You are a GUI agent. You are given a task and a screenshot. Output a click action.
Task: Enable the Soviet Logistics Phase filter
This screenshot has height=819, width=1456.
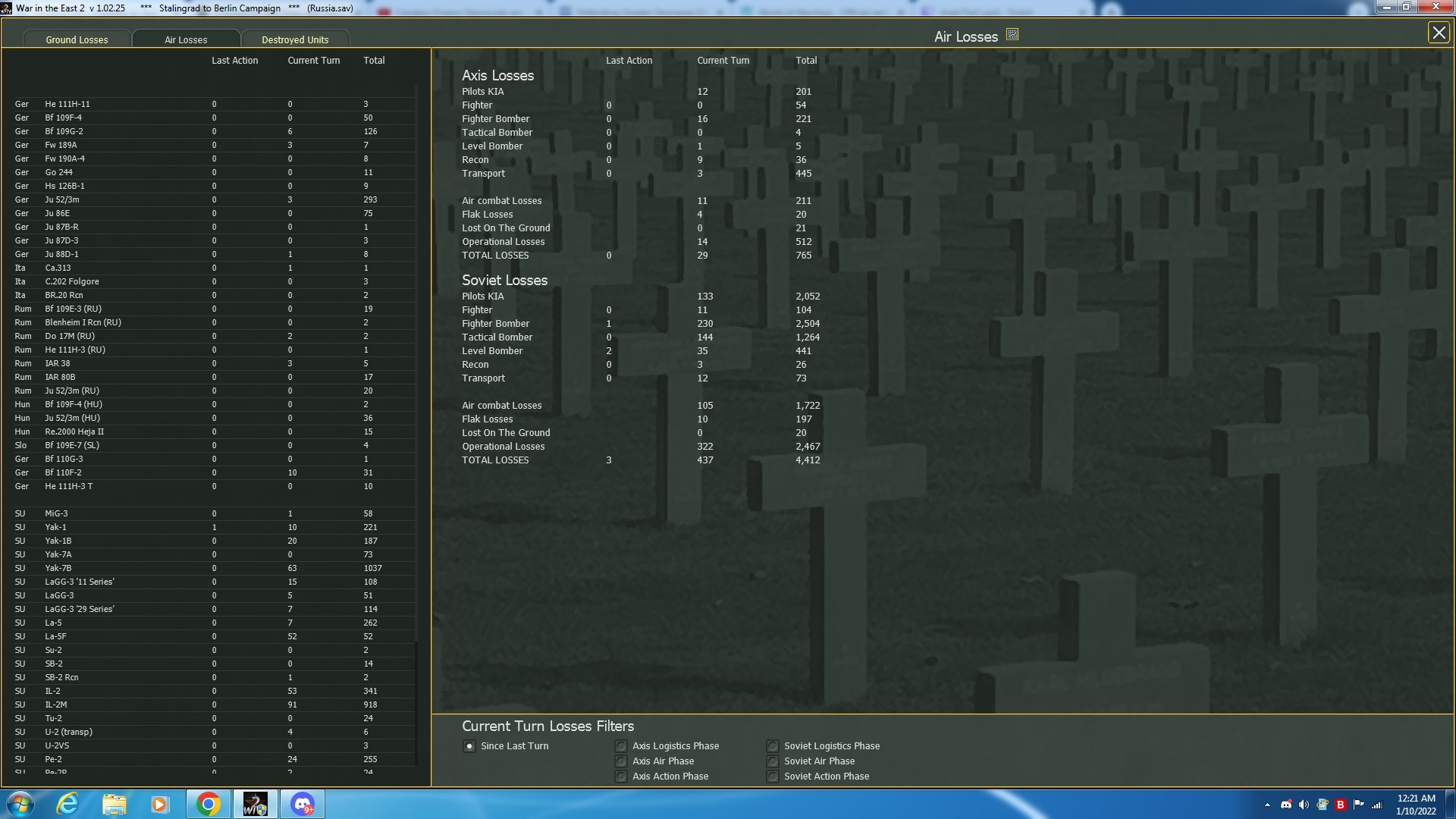(773, 746)
